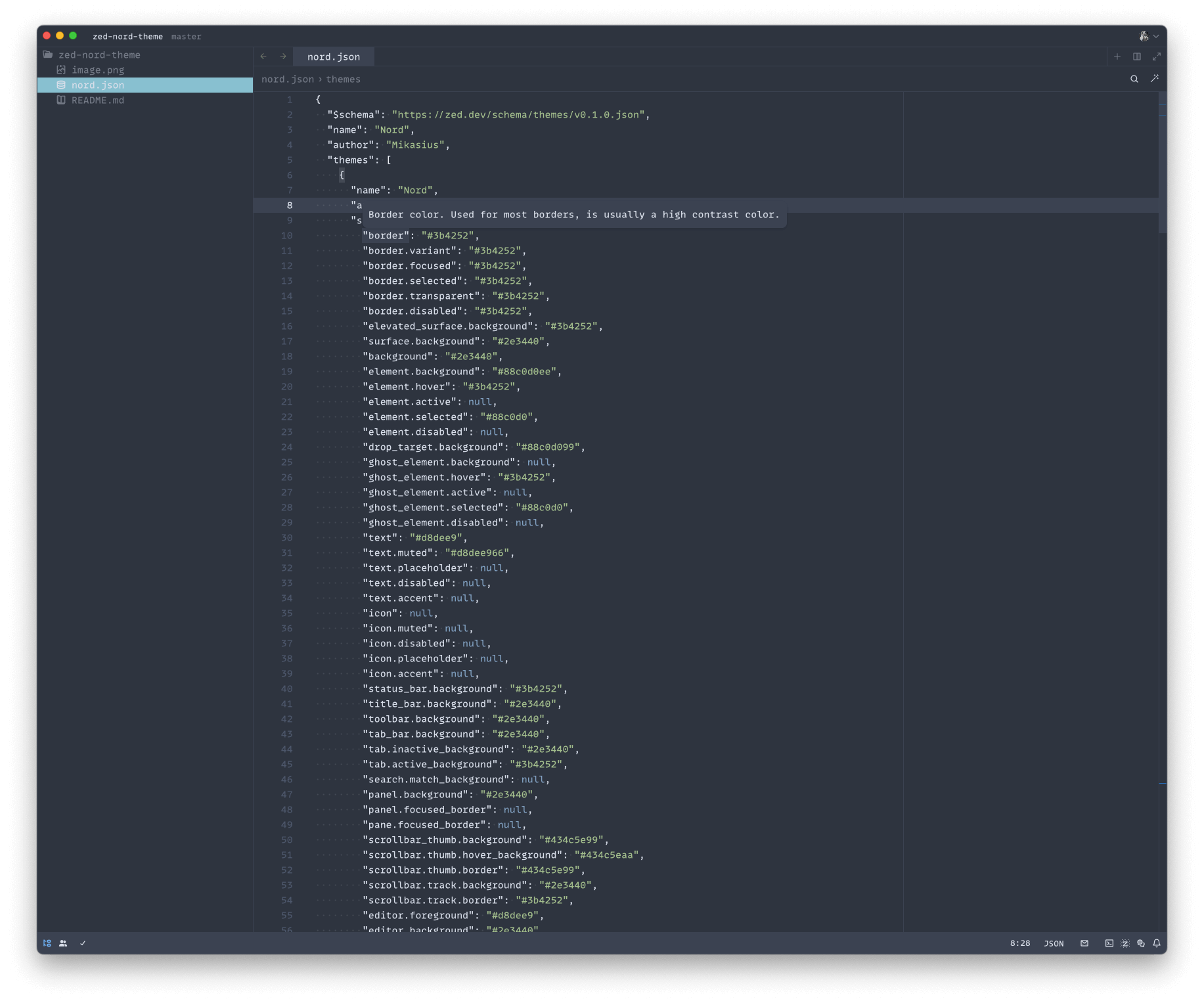Viewport: 1204px width, 1003px height.
Task: Click line number 8 in the gutter
Action: (290, 205)
